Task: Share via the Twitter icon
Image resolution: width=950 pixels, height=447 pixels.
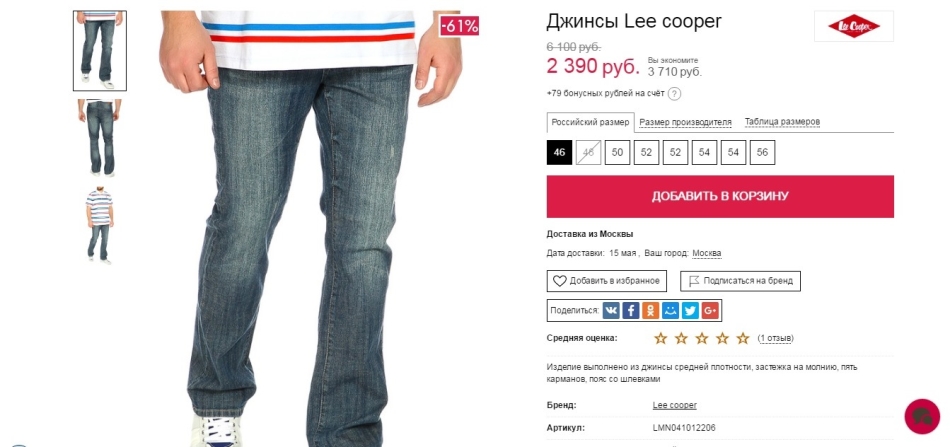Action: pyautogui.click(x=690, y=311)
